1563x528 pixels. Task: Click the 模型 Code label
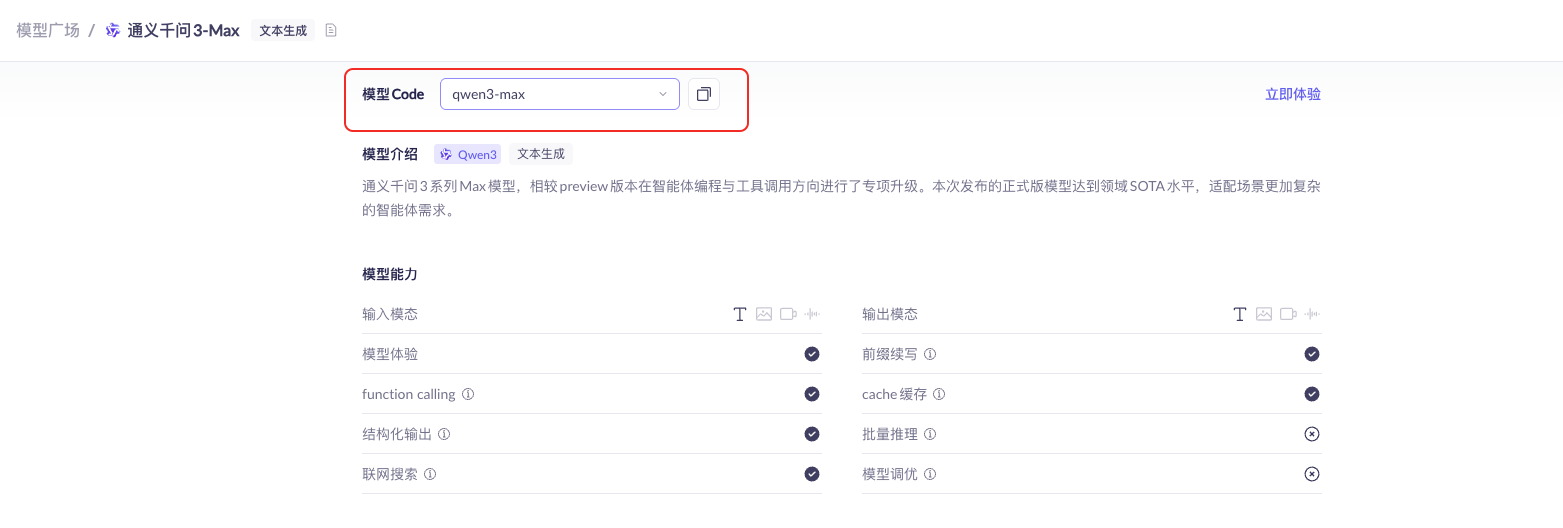coord(393,94)
